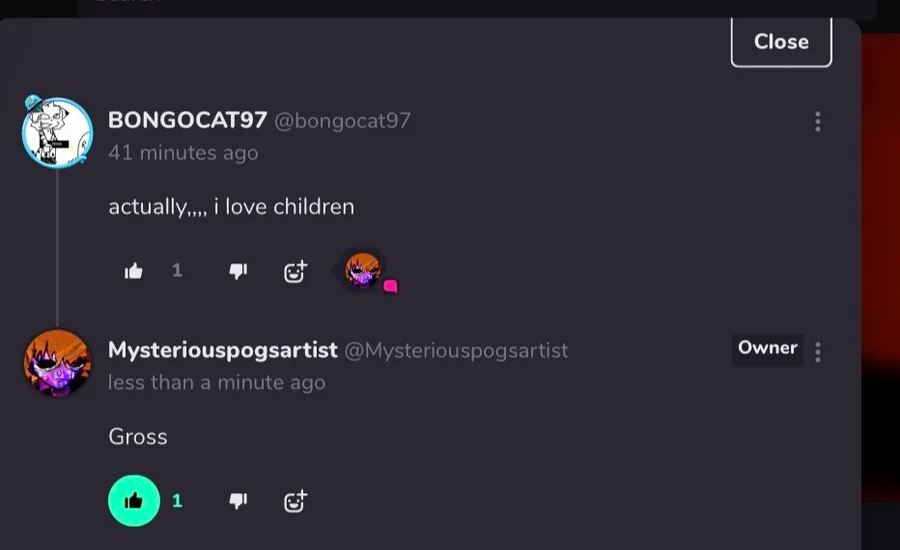The image size is (900, 550).
Task: Click the like count on BONGOCAT97's comment
Action: [177, 270]
